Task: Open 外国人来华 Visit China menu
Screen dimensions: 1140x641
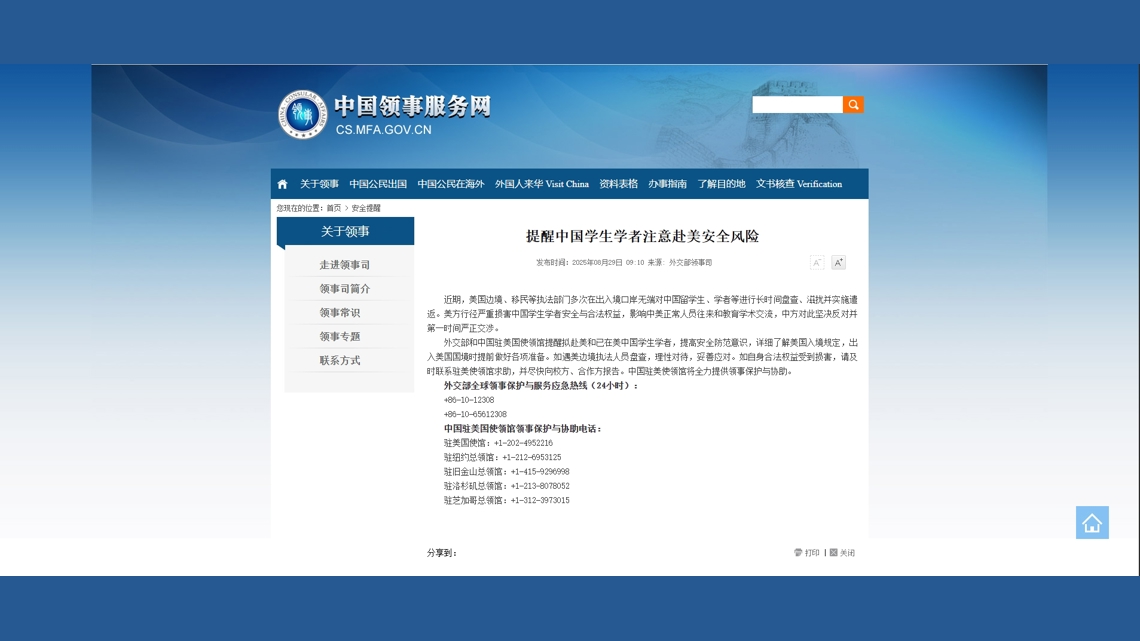Action: 541,184
